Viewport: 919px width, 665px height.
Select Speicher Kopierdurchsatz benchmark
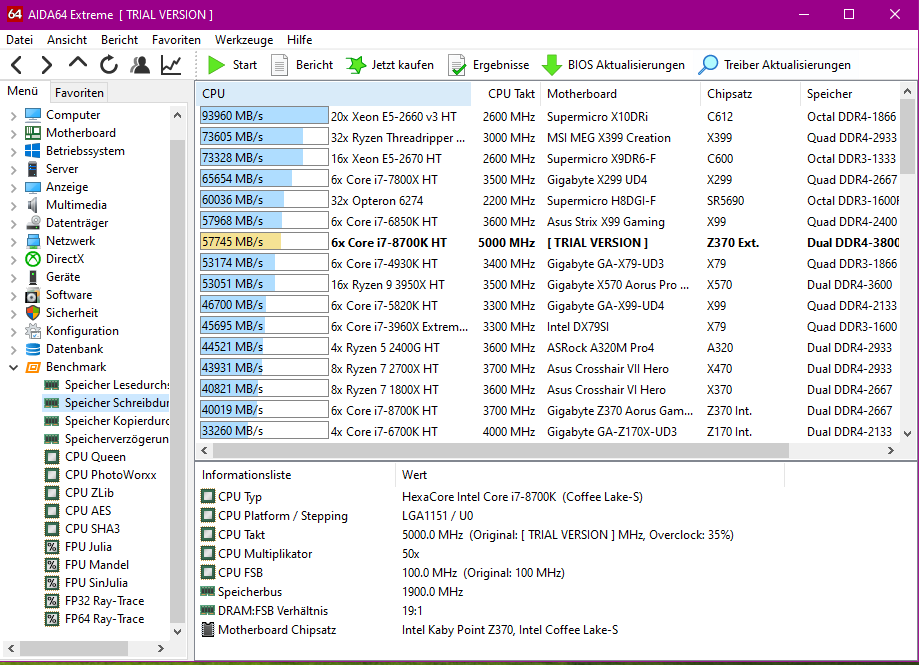click(x=107, y=421)
